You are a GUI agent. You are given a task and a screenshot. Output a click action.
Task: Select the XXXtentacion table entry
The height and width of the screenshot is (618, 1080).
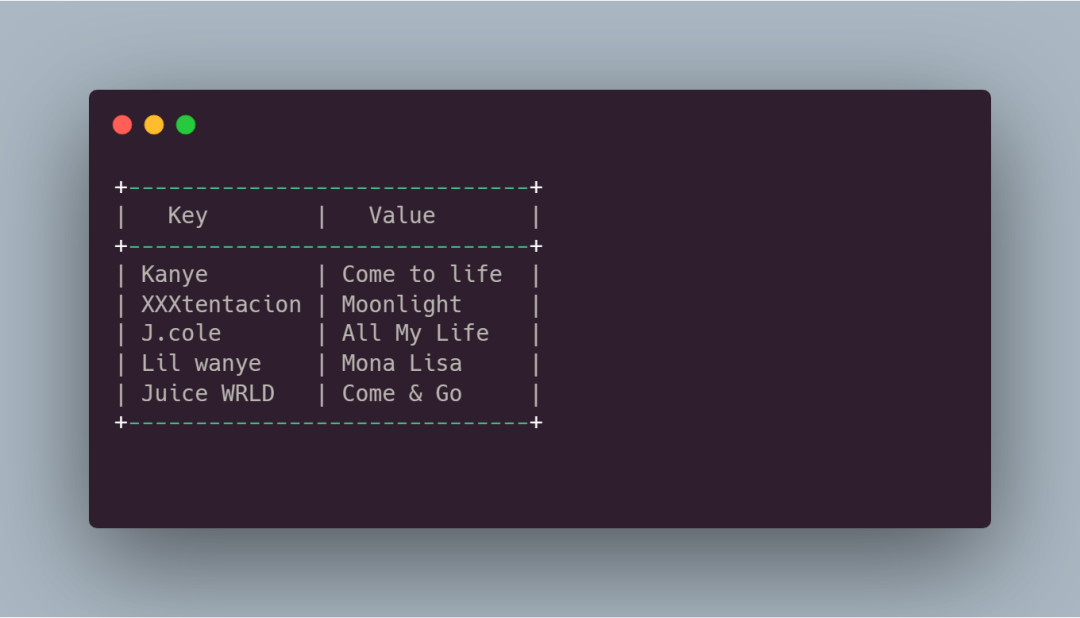pyautogui.click(x=221, y=305)
